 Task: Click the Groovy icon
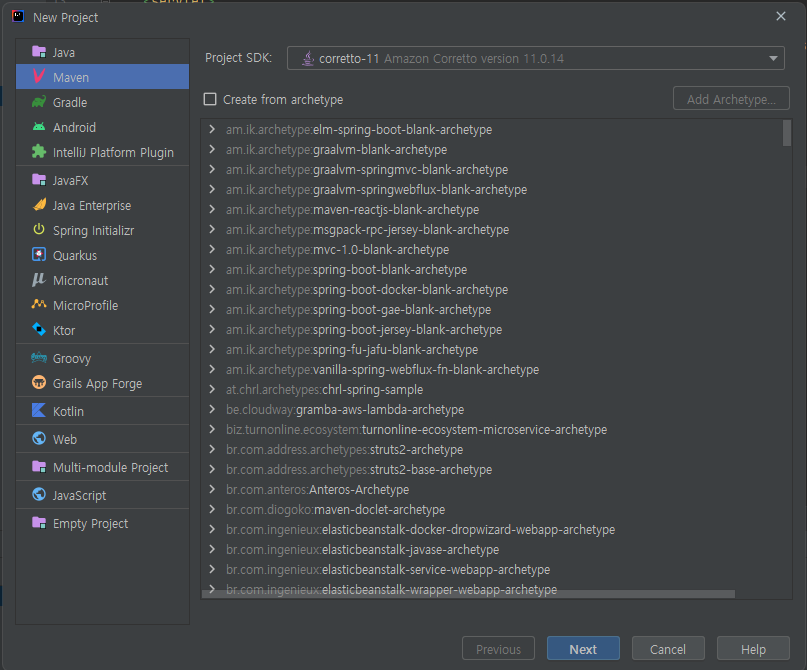tap(39, 357)
